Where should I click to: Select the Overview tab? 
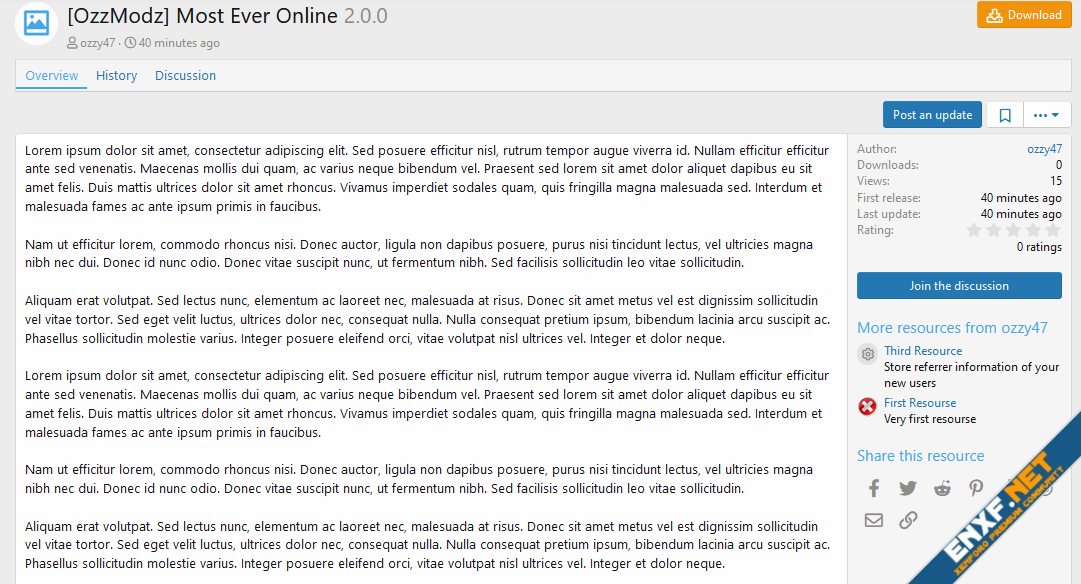click(x=52, y=76)
